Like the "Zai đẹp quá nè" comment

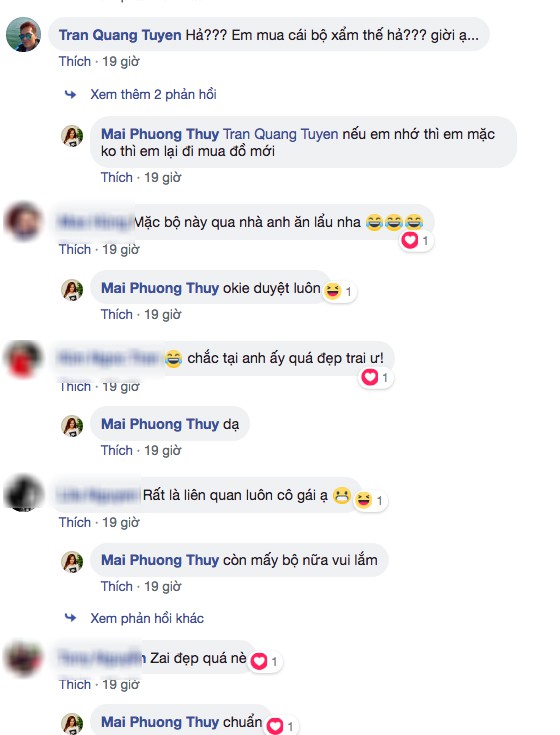75,685
